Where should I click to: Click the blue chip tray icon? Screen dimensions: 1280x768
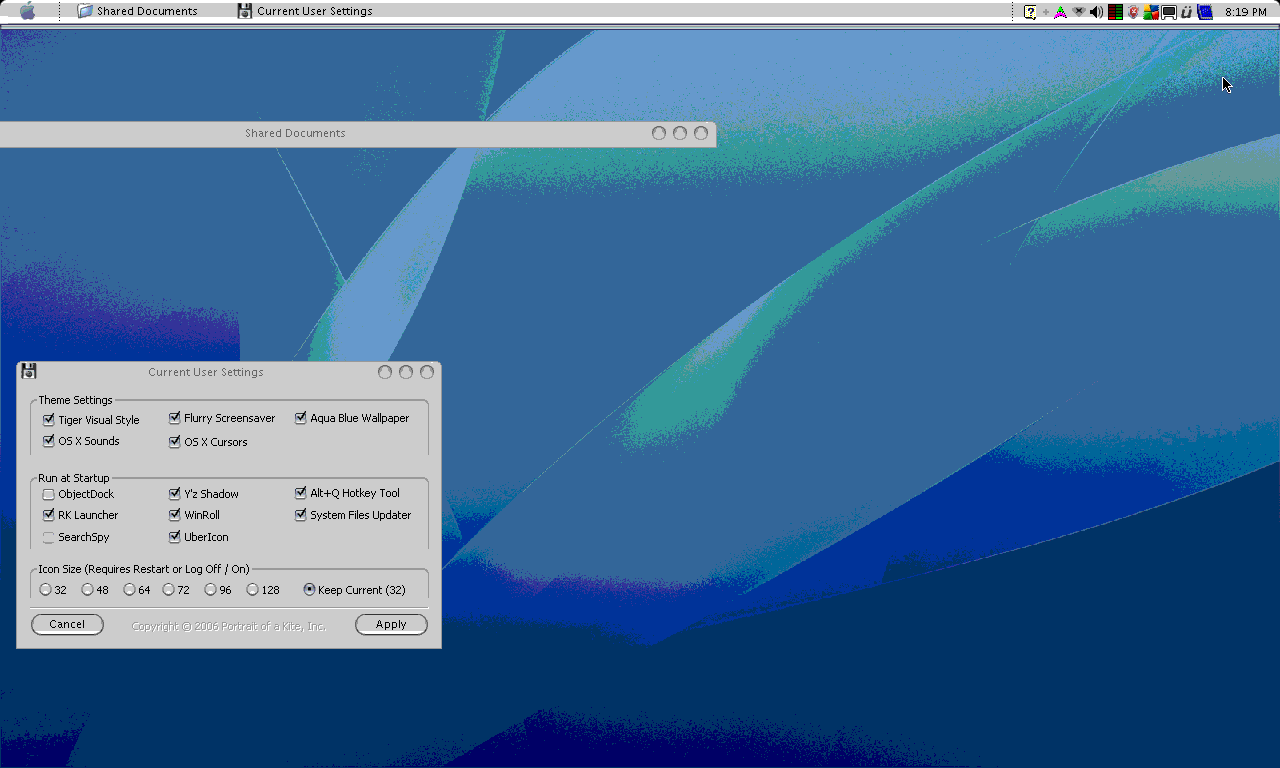1205,12
